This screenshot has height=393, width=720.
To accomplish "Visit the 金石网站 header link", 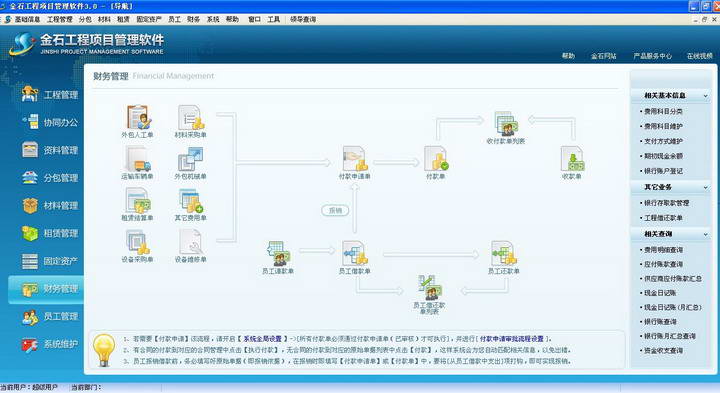I will coord(603,56).
